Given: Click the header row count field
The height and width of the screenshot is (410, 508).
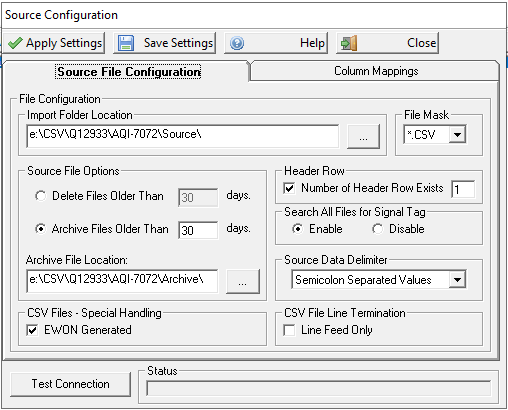Looking at the screenshot, I should tap(463, 189).
